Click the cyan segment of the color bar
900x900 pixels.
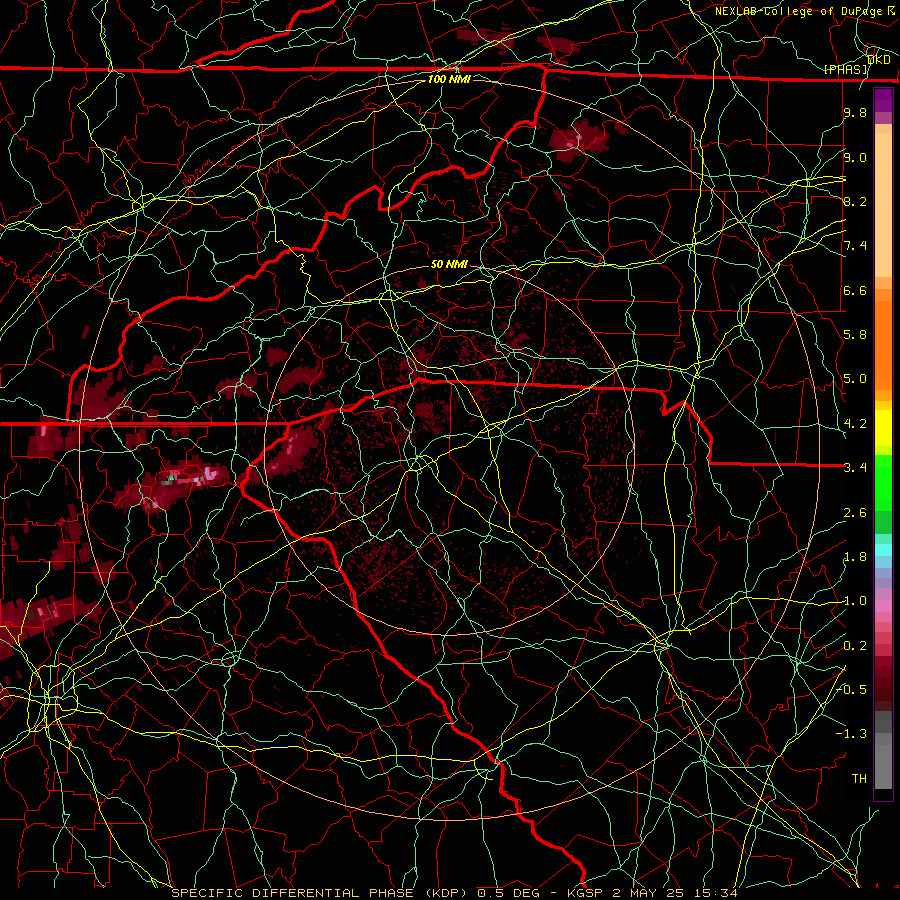point(883,549)
